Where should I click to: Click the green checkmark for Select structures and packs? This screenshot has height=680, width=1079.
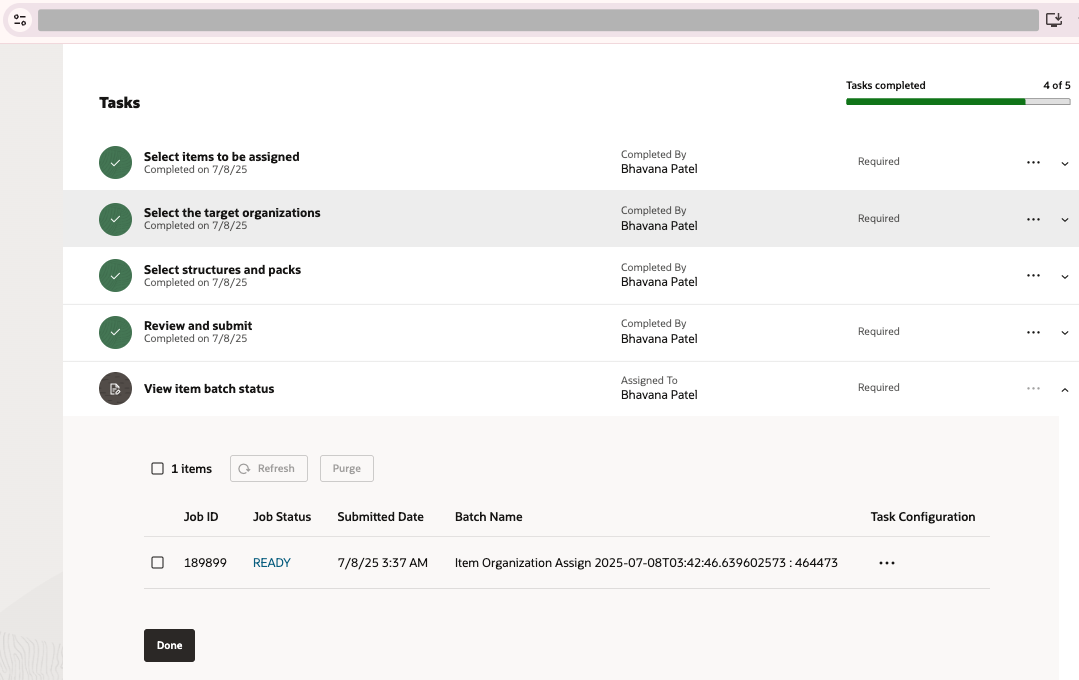(x=115, y=276)
